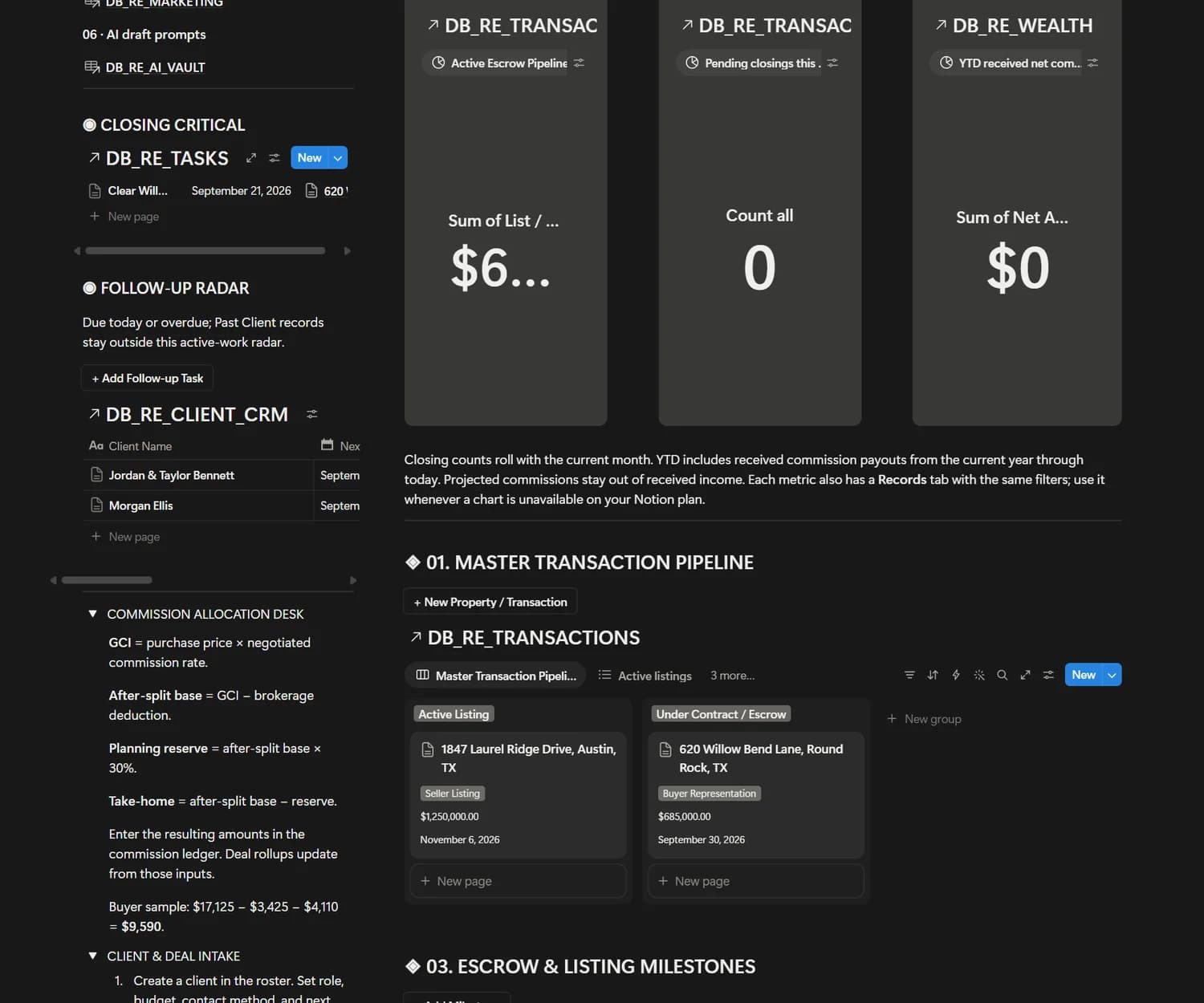Open search icon in DB_RE_TRANSACTIONS
This screenshot has width=1204, height=1003.
point(1003,675)
